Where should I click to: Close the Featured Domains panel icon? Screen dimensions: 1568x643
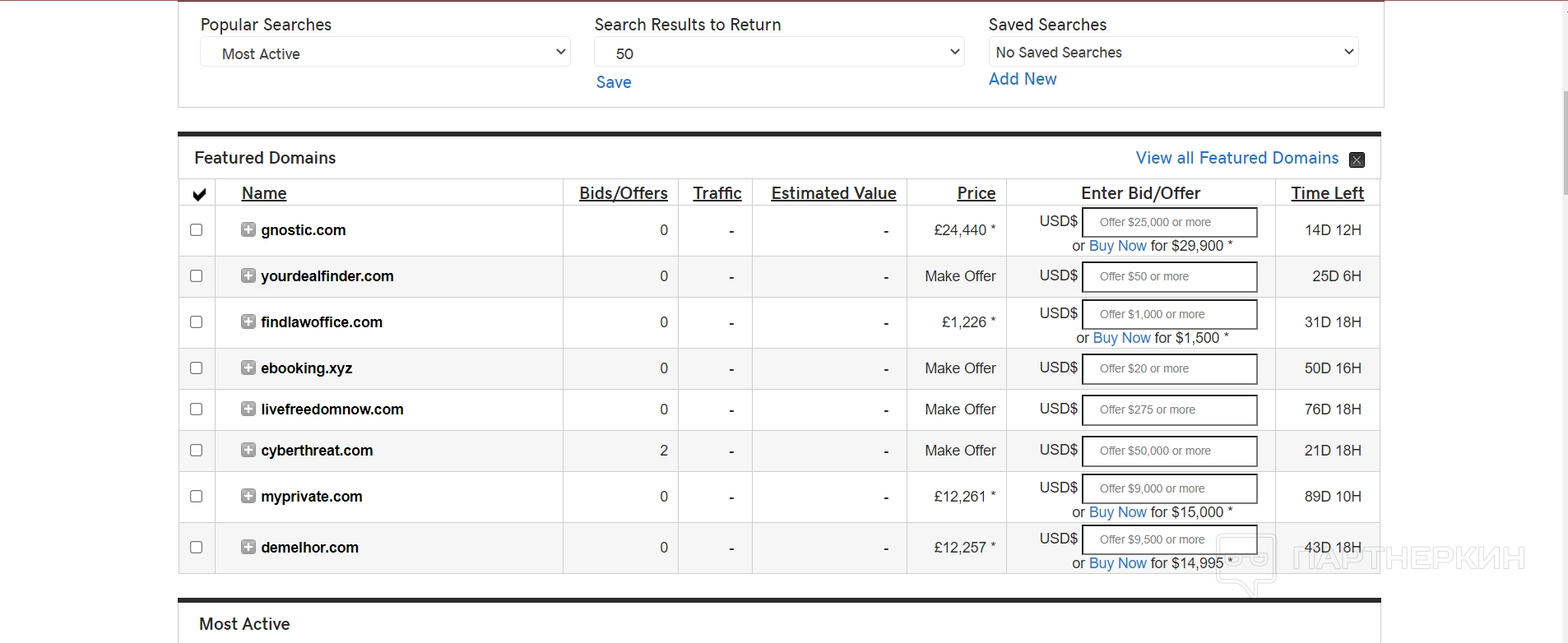pos(1357,160)
